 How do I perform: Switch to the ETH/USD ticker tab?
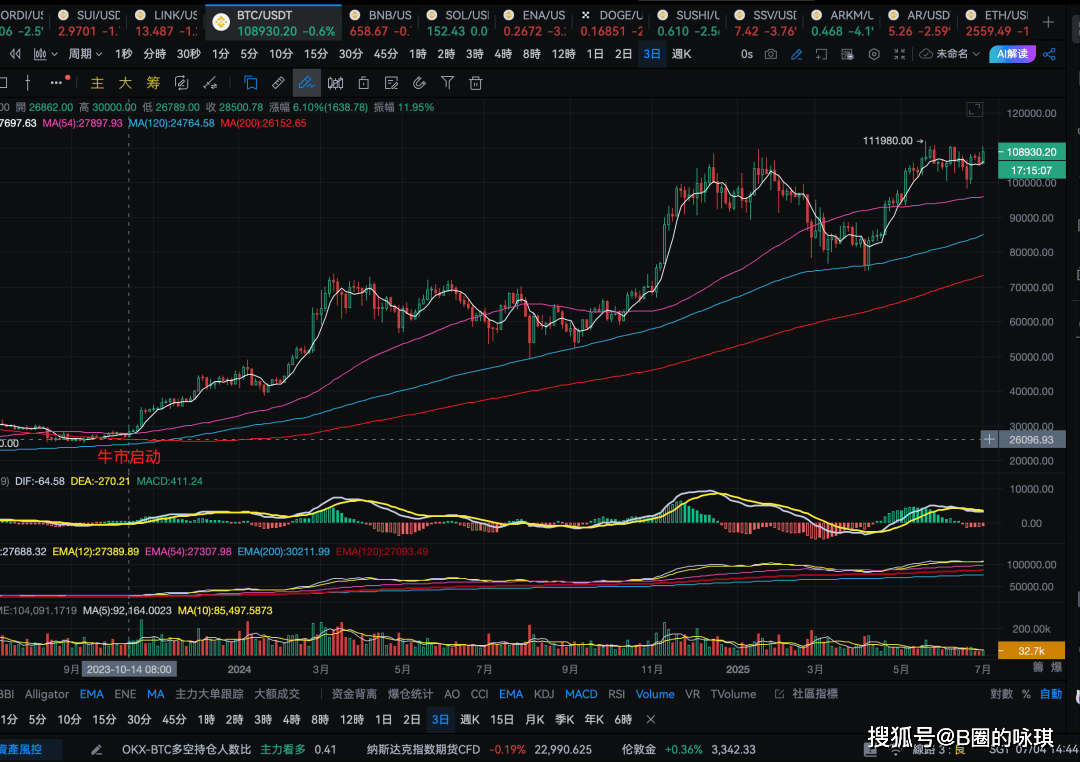click(x=1004, y=16)
